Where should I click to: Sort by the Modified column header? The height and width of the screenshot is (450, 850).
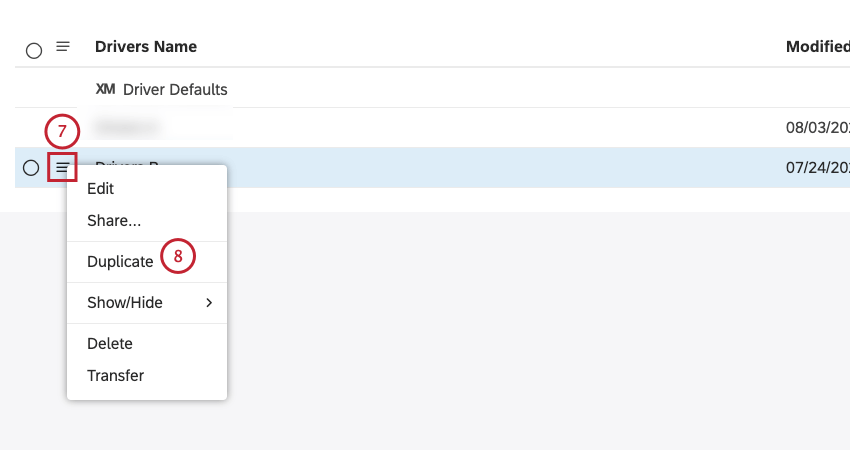[x=817, y=47]
